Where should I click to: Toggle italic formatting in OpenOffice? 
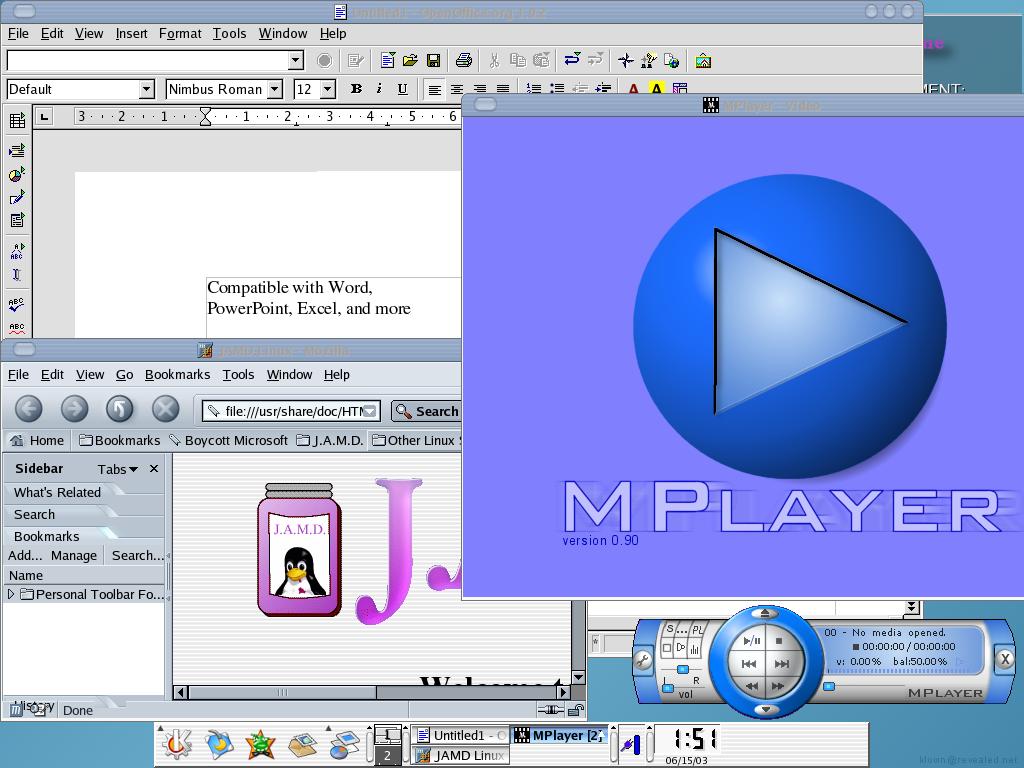point(379,89)
